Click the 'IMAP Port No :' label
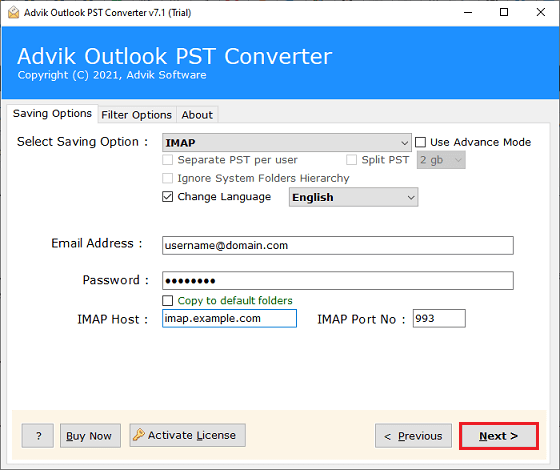This screenshot has height=470, width=560. [361, 319]
